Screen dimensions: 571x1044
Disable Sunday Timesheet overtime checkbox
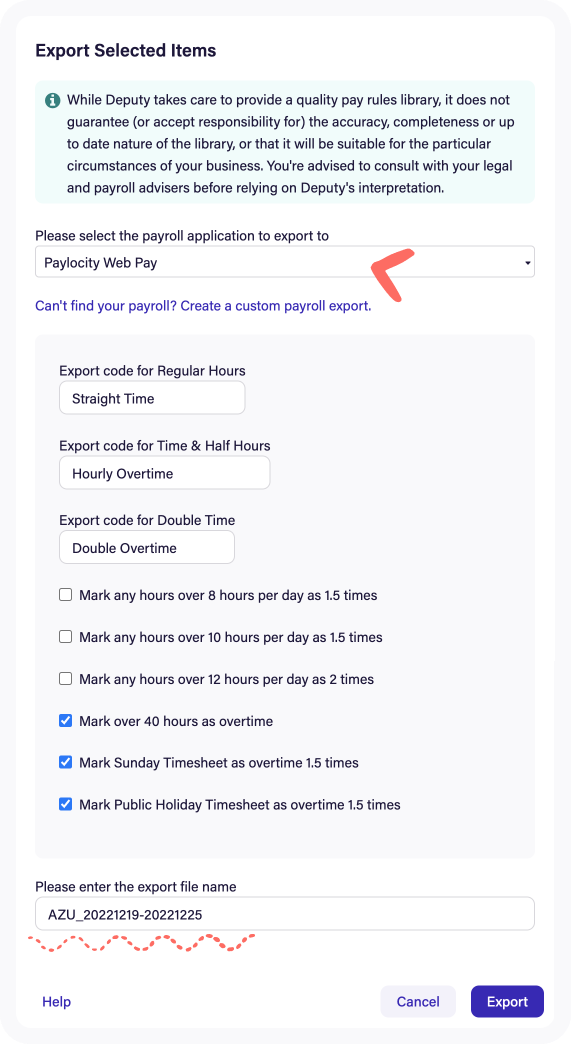point(65,762)
